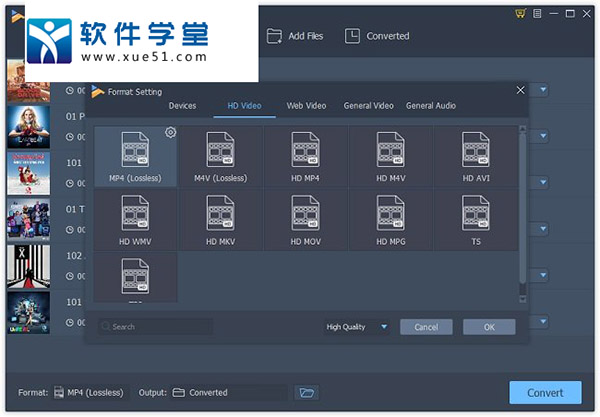Open the General Audio tab
The image size is (600, 417).
[x=431, y=105]
